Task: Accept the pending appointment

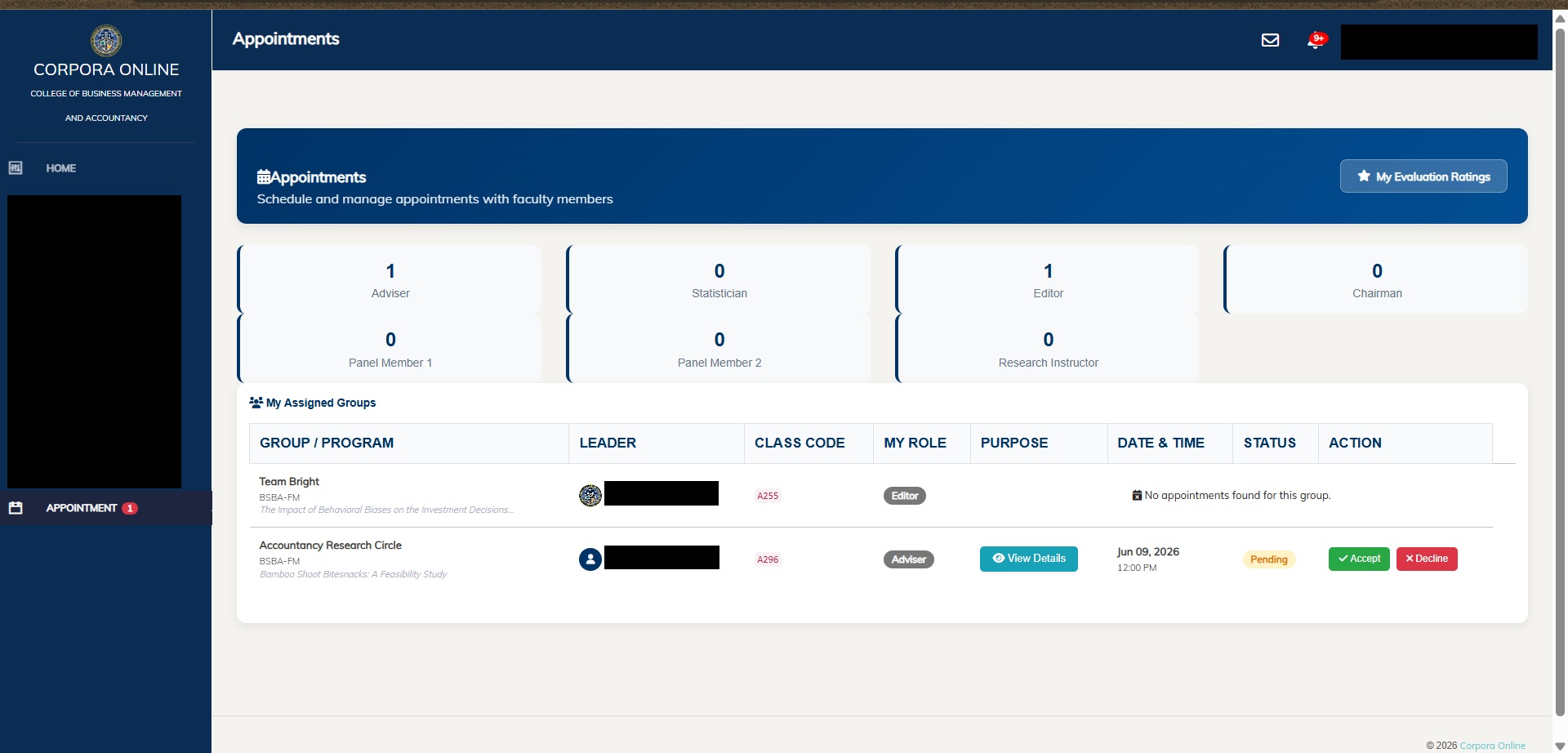Action: [x=1359, y=559]
